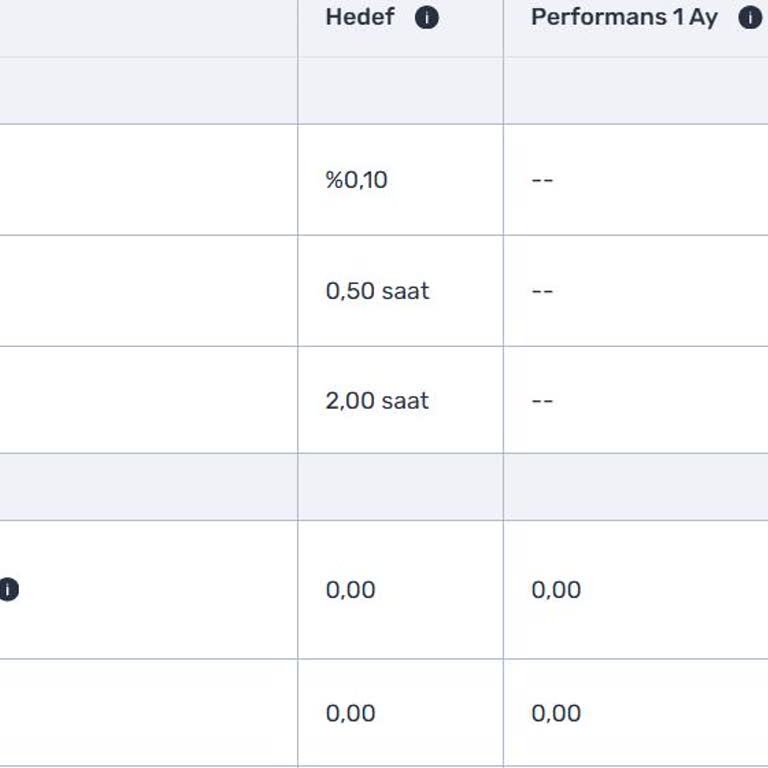Screen dimensions: 768x768
Task: Click the info icon next to Hedef
Action: [x=427, y=18]
